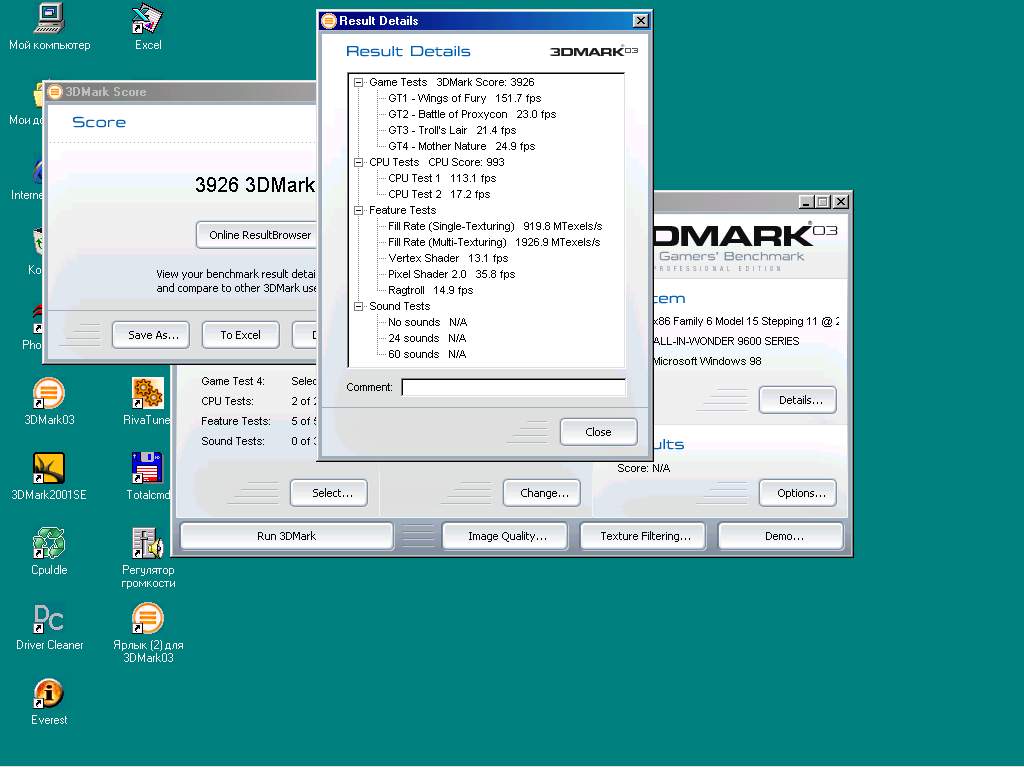Viewport: 1024px width, 768px height.
Task: Collapse the Feature Tests tree node
Action: pyautogui.click(x=359, y=211)
